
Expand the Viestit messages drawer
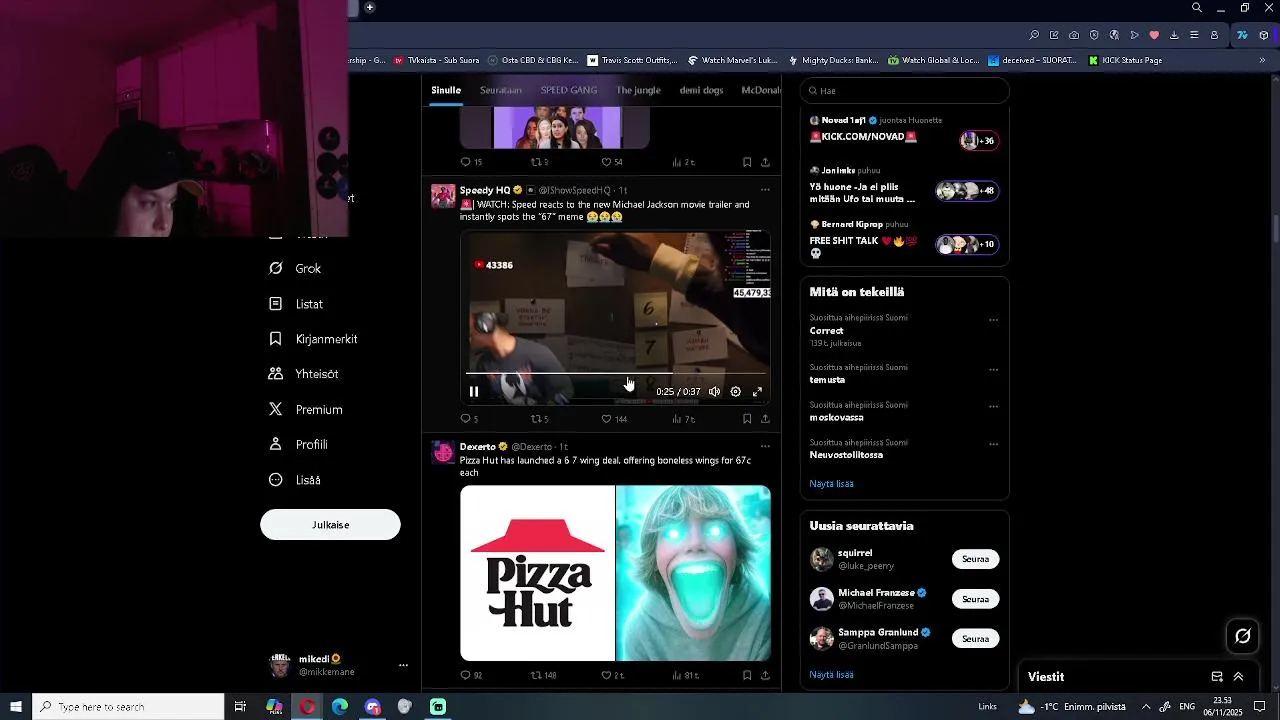(x=1238, y=677)
